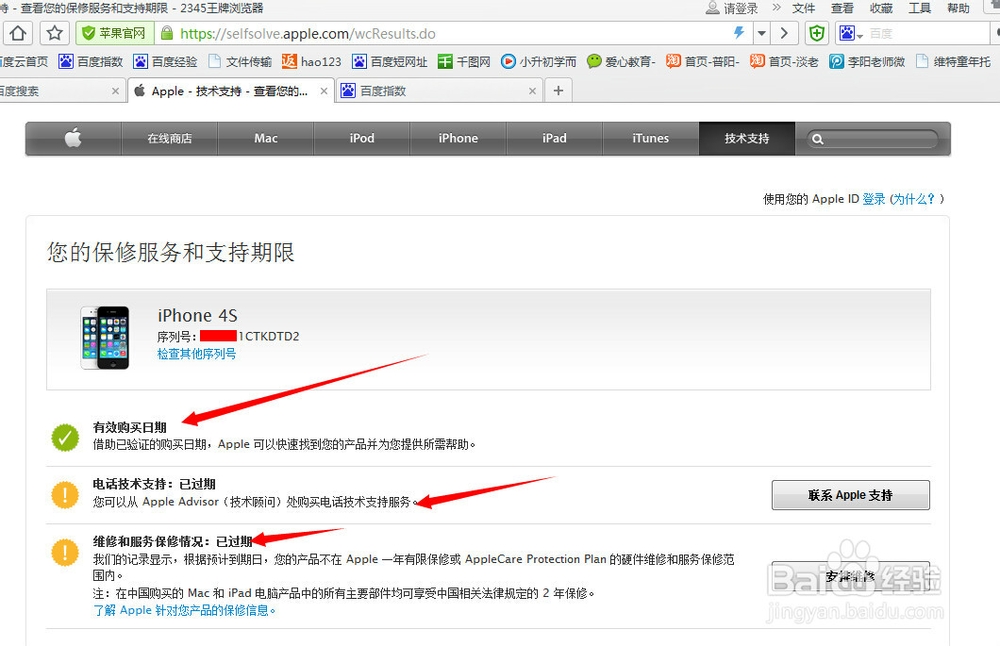Click the forward arrow next to address bar
The width and height of the screenshot is (1000, 646).
[784, 33]
